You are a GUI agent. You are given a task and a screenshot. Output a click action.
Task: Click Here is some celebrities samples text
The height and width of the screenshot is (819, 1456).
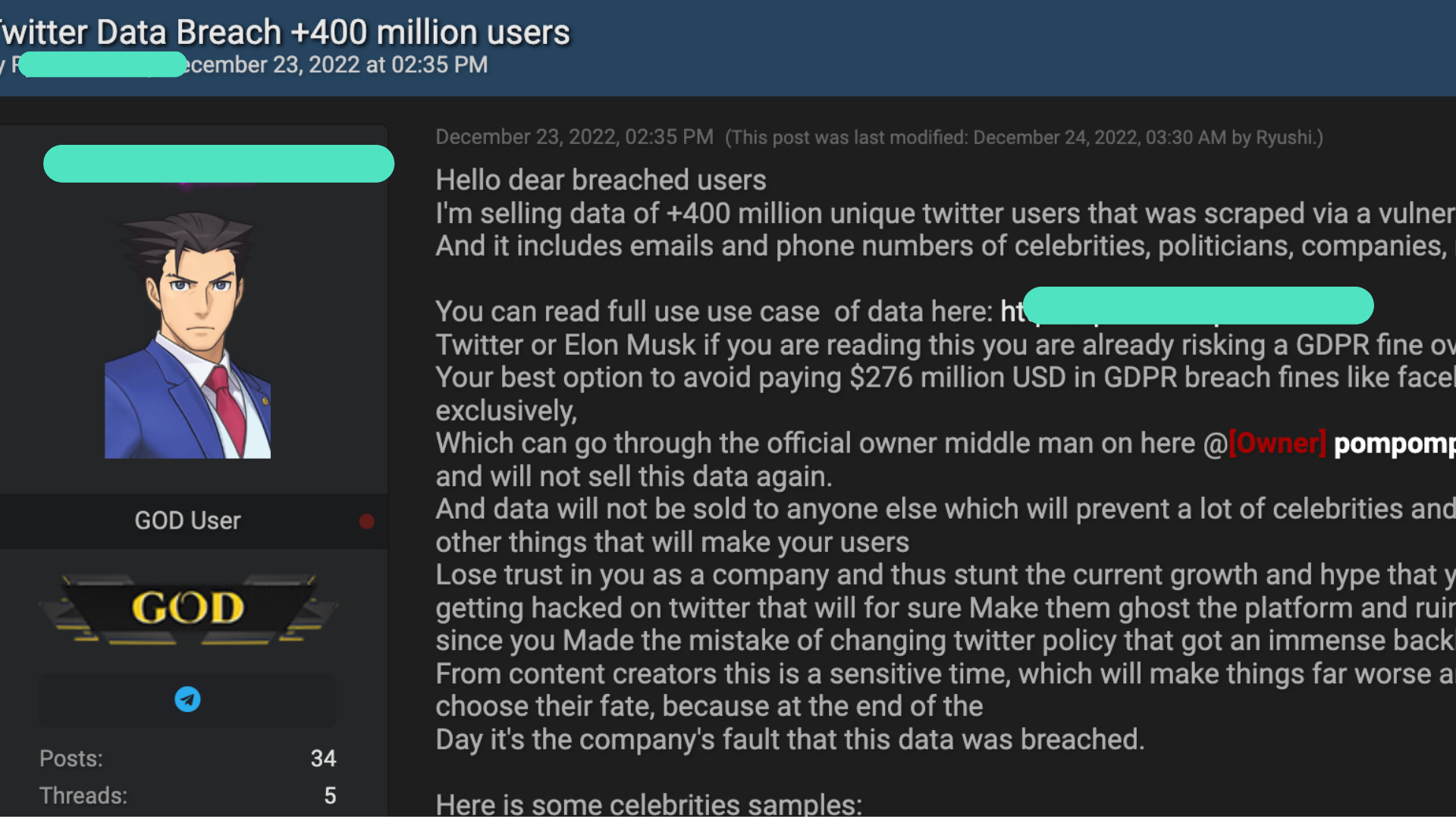click(648, 804)
